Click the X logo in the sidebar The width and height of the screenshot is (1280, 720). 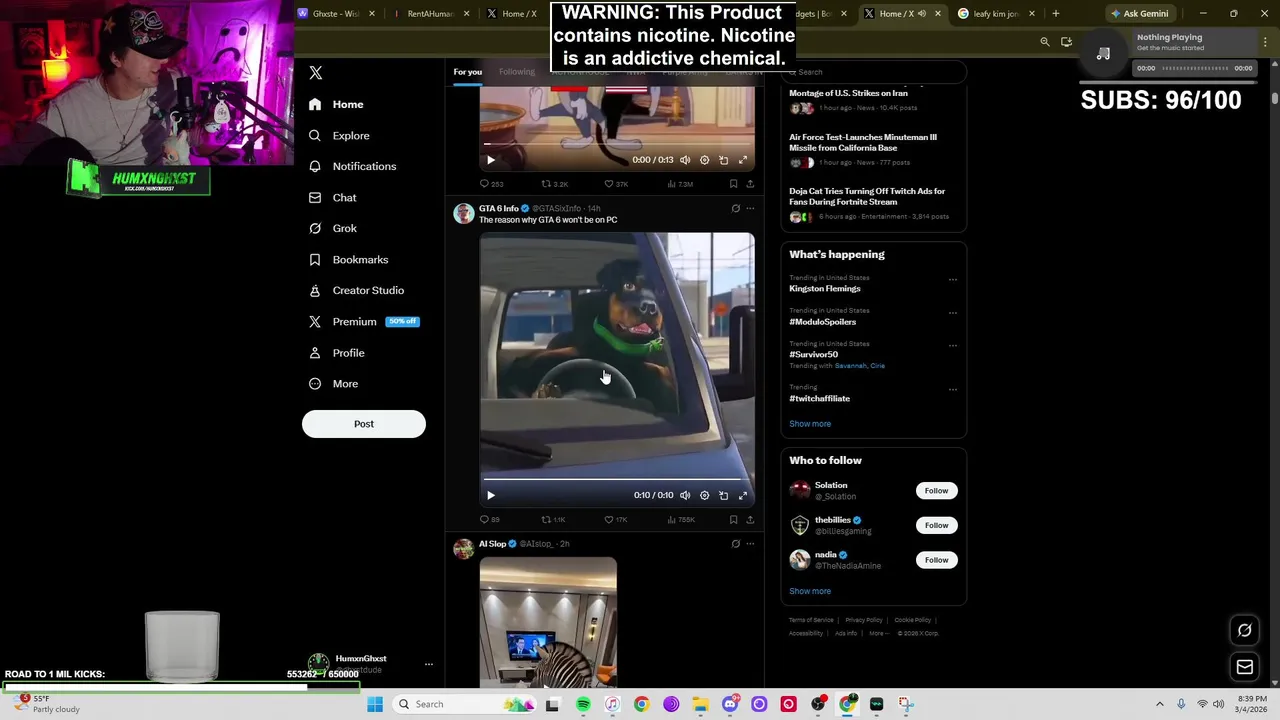(316, 73)
